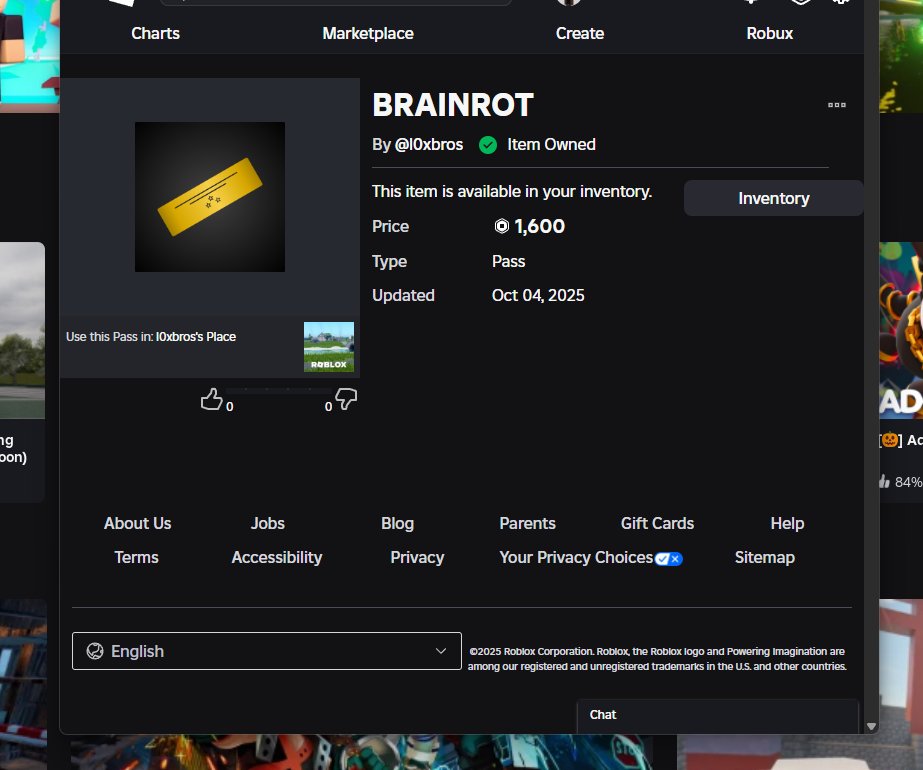Click the Item Owned status text
923x770 pixels.
(x=552, y=144)
